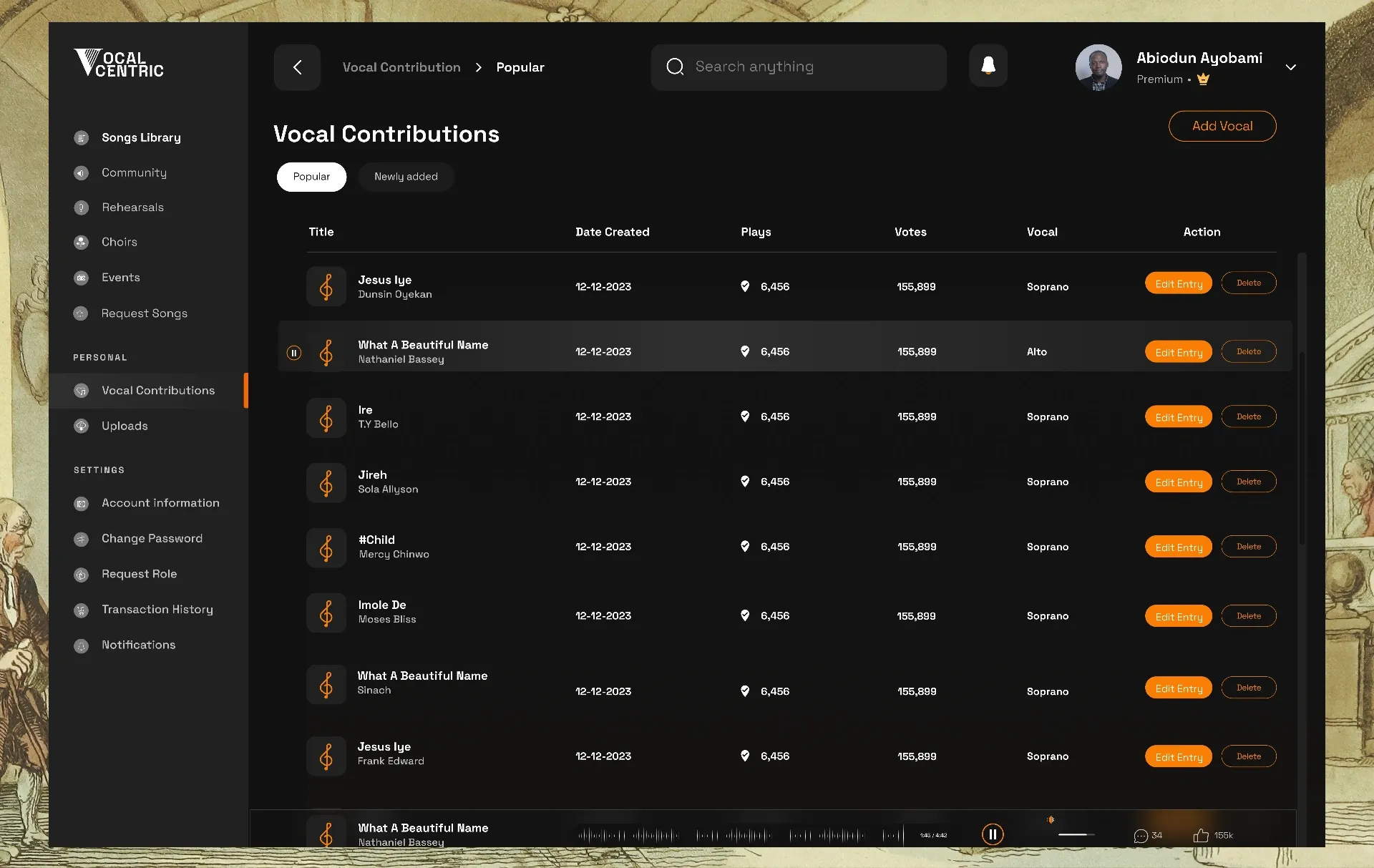Adjust the volume slider in player
This screenshot has width=1374, height=868.
1076,834
